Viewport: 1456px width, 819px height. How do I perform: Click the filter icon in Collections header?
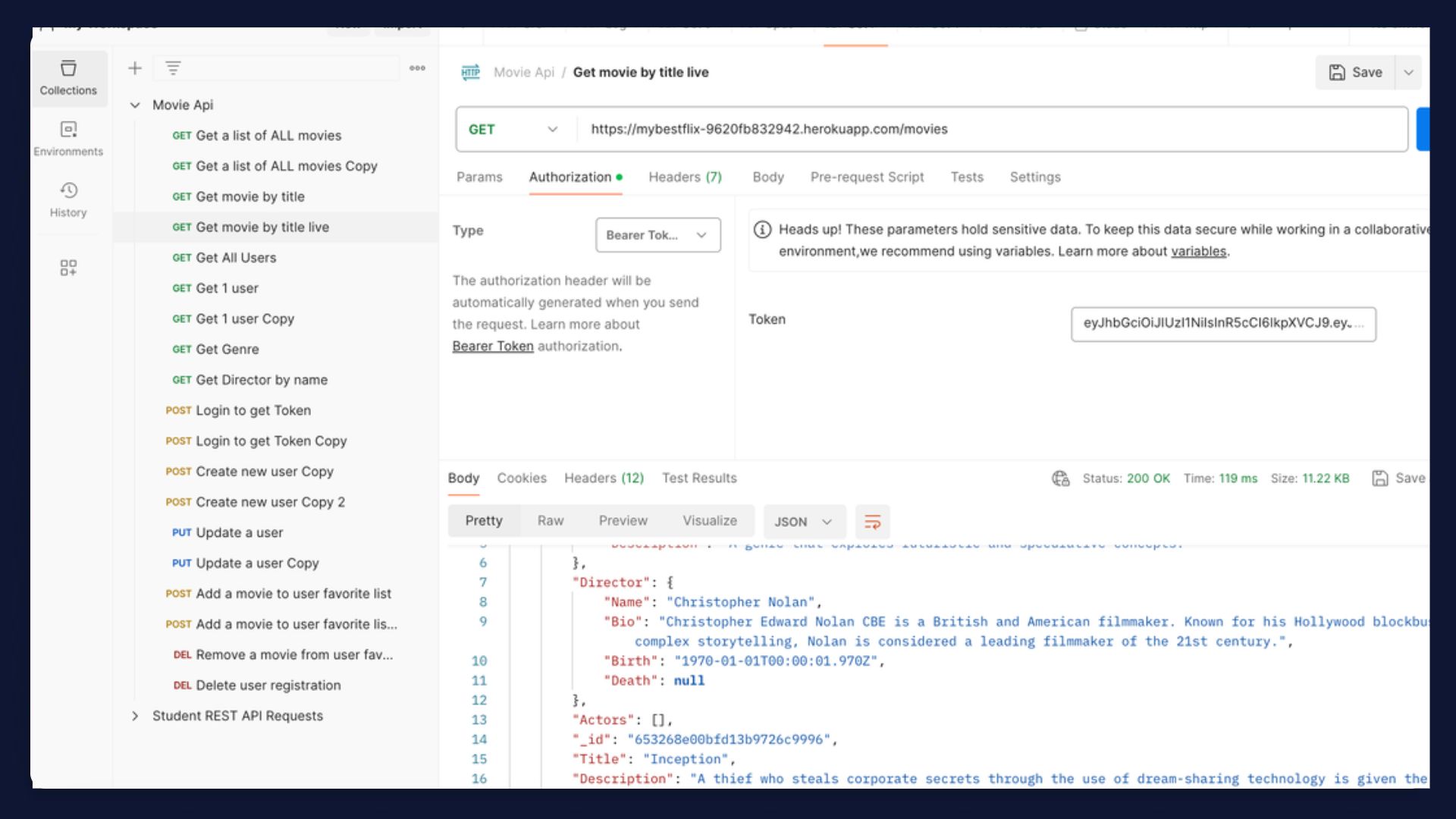[x=174, y=68]
